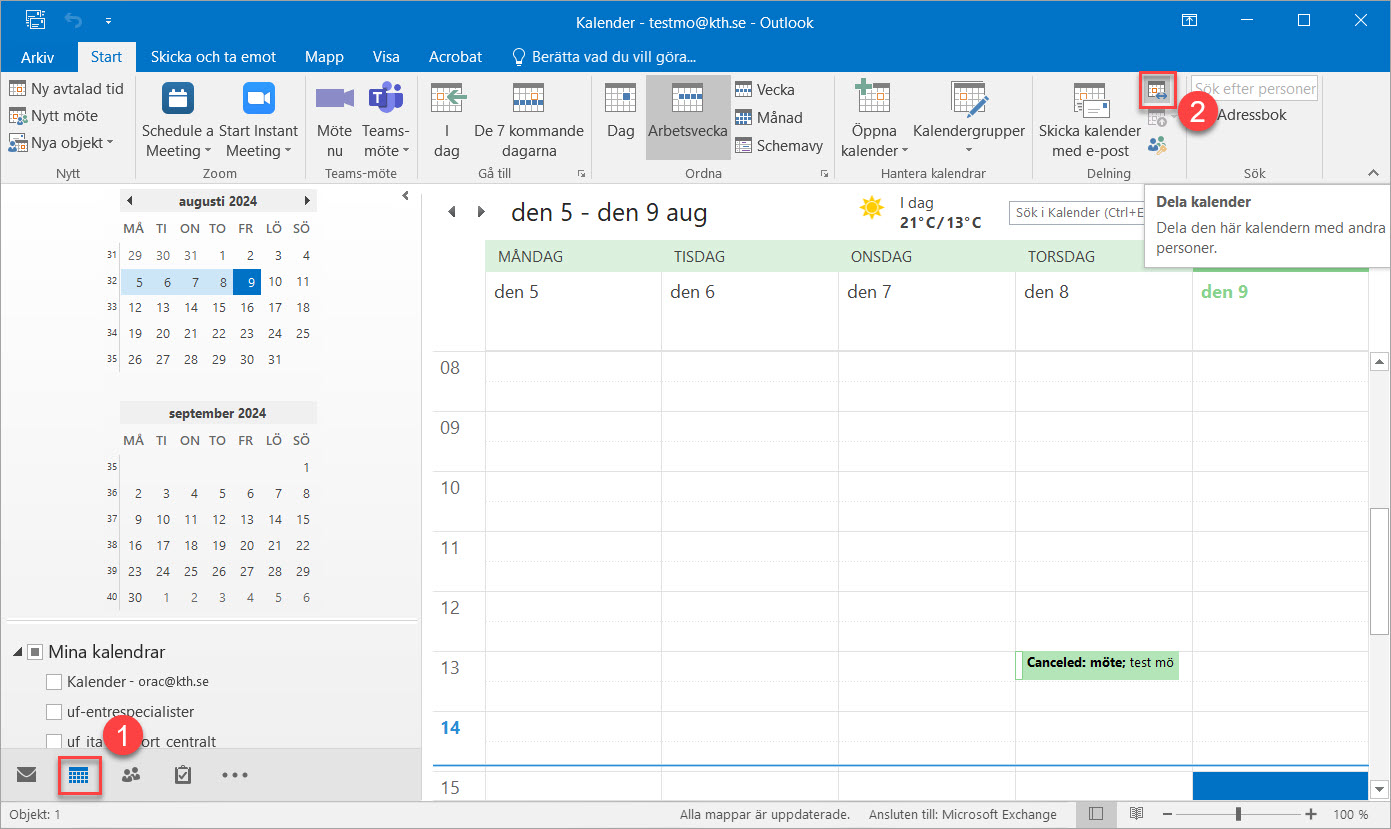Switch to Vecka view
Image resolution: width=1391 pixels, height=829 pixels.
point(765,89)
